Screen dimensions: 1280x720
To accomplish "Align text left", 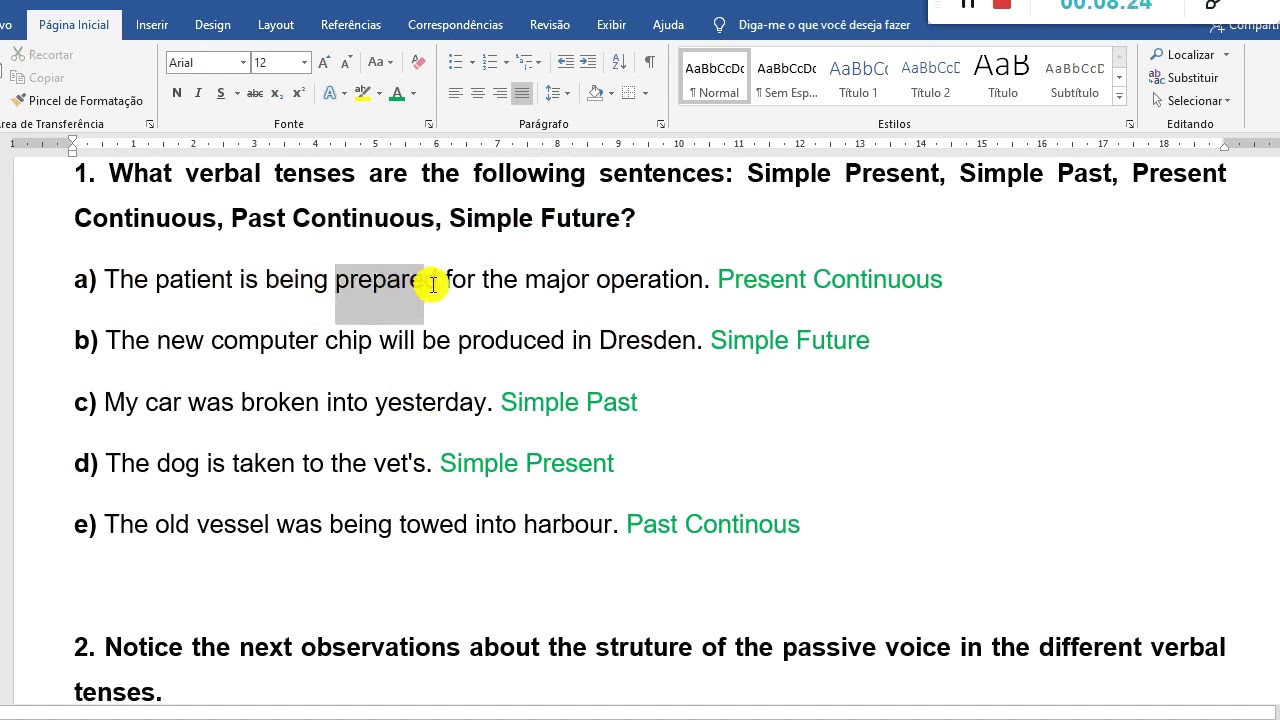I will [455, 94].
